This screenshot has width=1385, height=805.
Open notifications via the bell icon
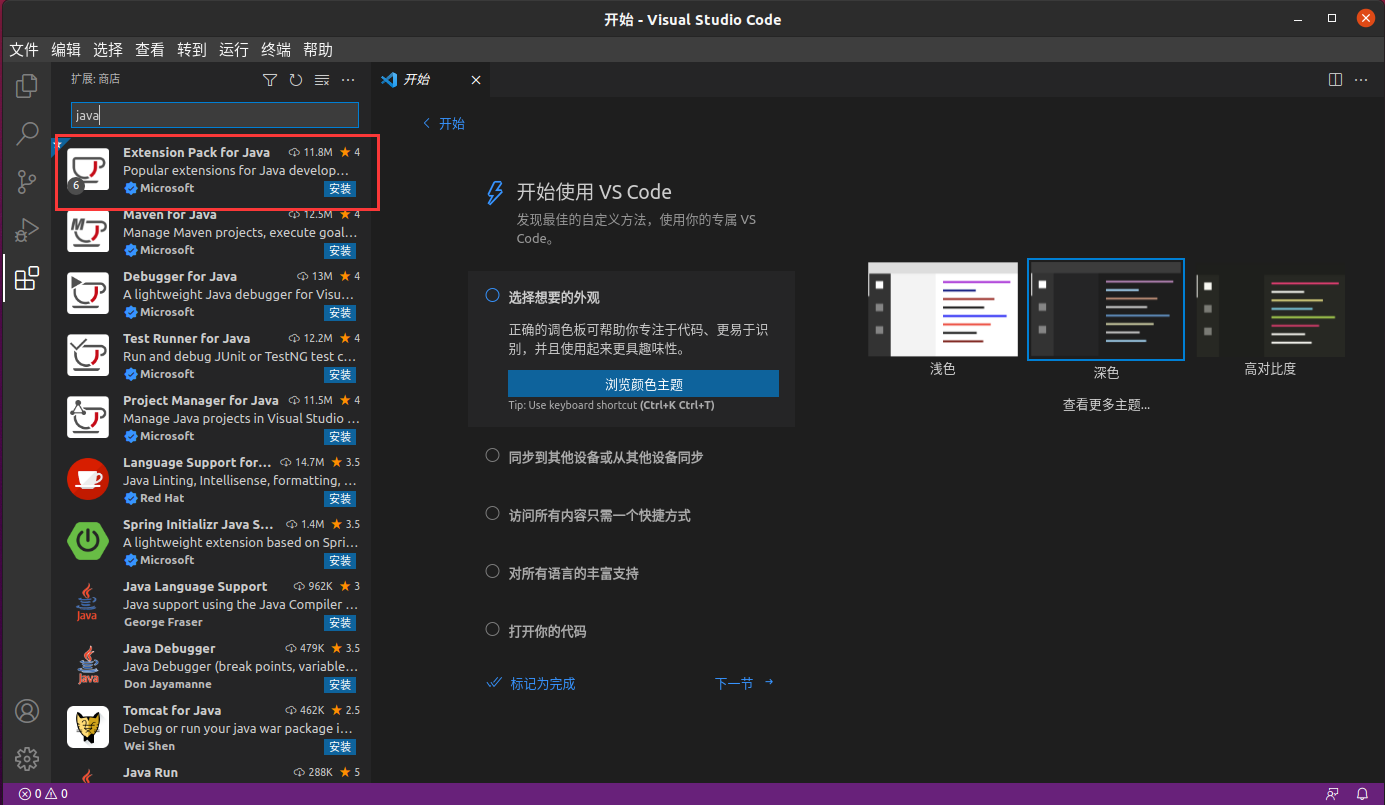(x=1362, y=793)
